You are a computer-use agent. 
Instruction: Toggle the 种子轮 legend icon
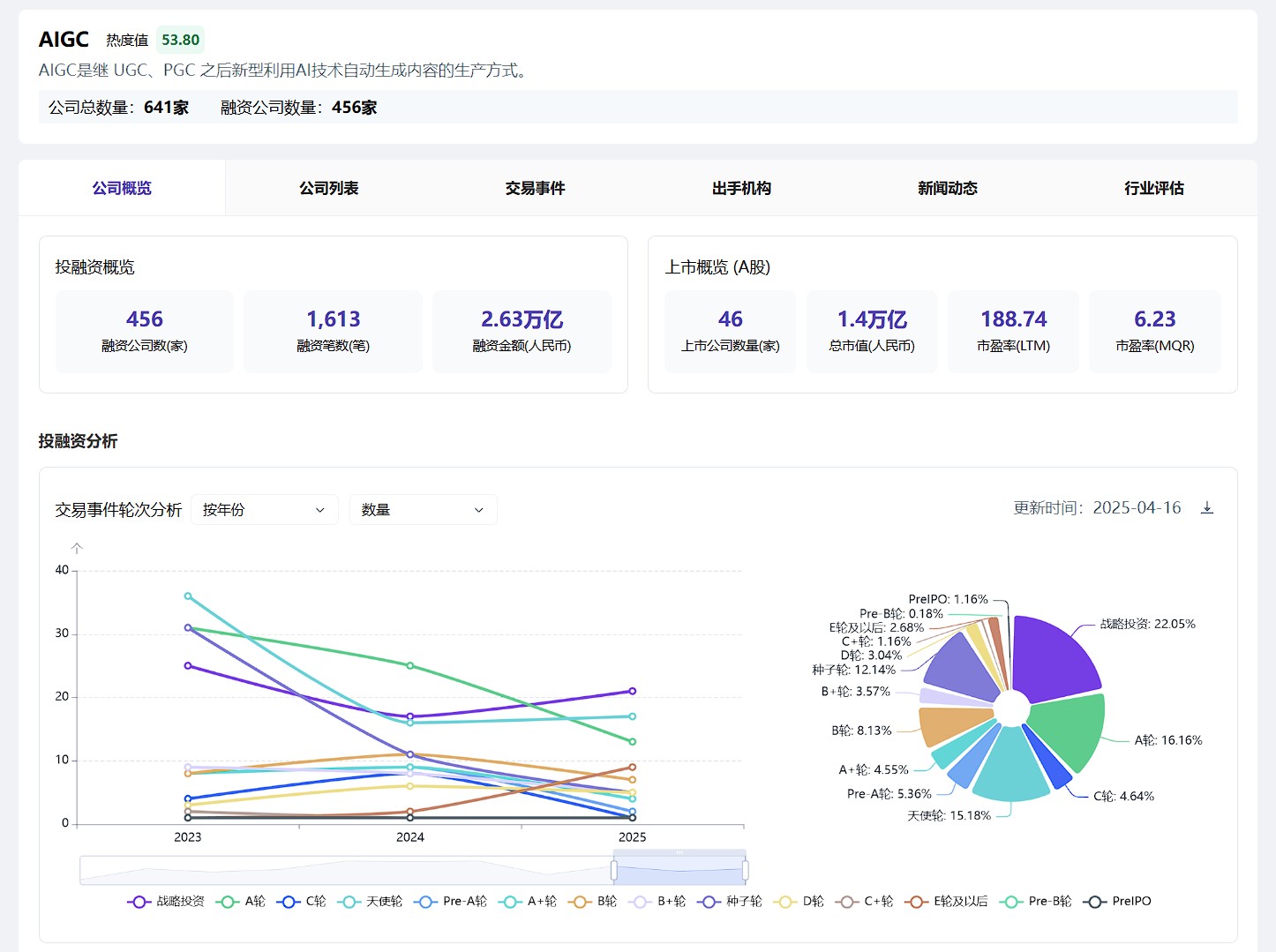tap(709, 902)
